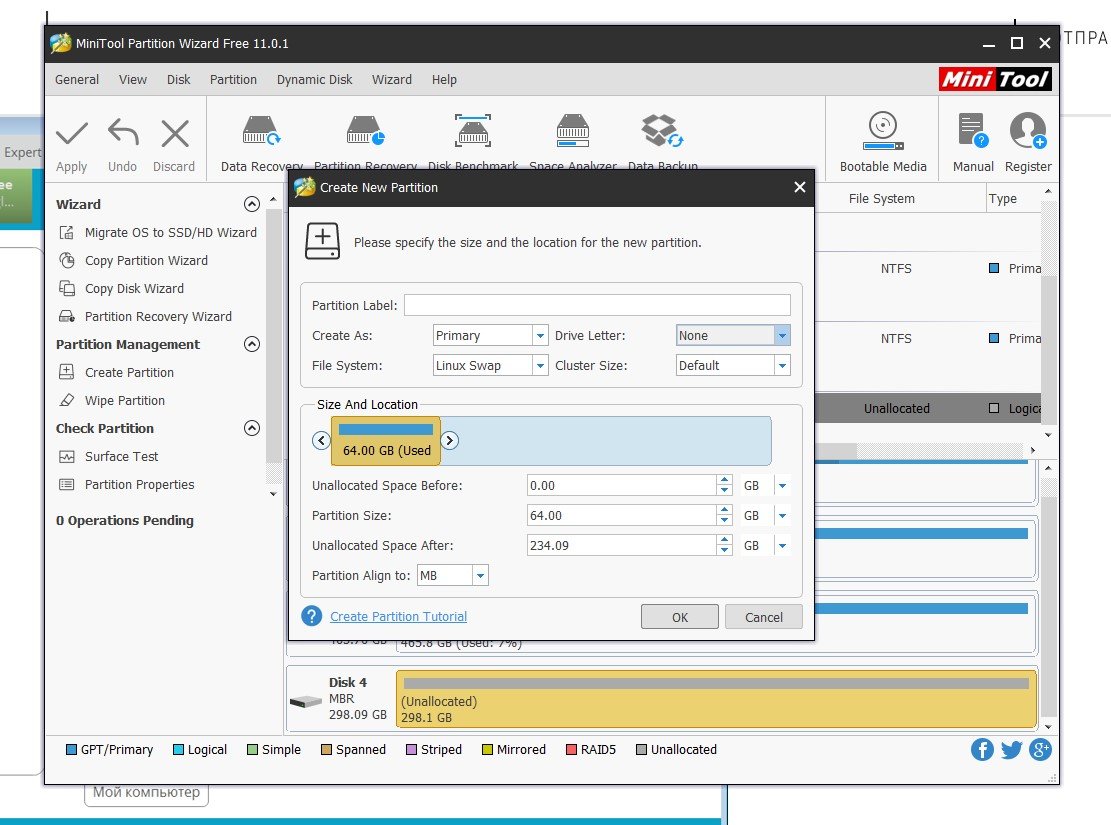Viewport: 1111px width, 825px height.
Task: Select Create Partition in sidebar
Action: tap(129, 373)
